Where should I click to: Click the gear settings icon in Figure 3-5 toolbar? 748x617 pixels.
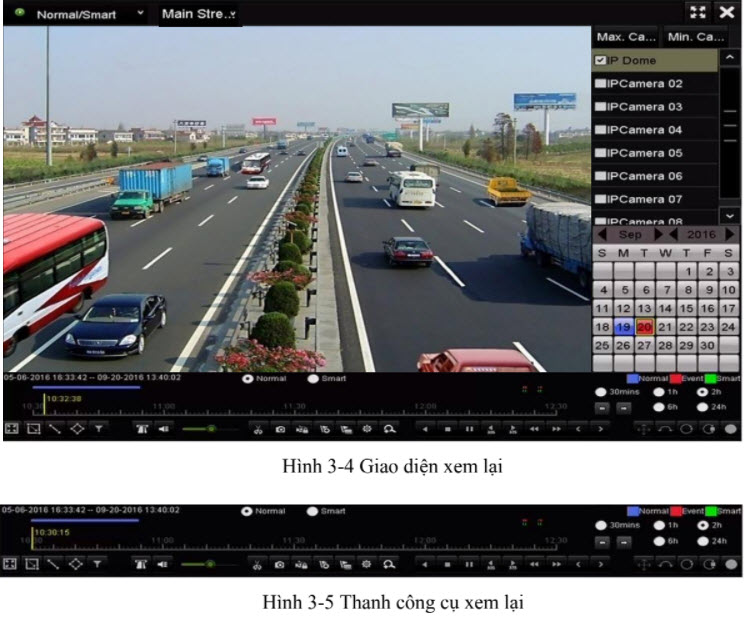(366, 564)
